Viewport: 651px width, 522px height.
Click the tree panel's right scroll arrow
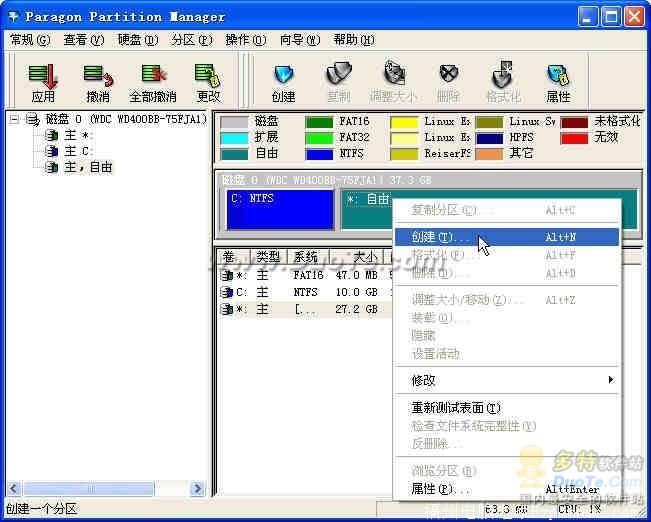pyautogui.click(x=198, y=488)
